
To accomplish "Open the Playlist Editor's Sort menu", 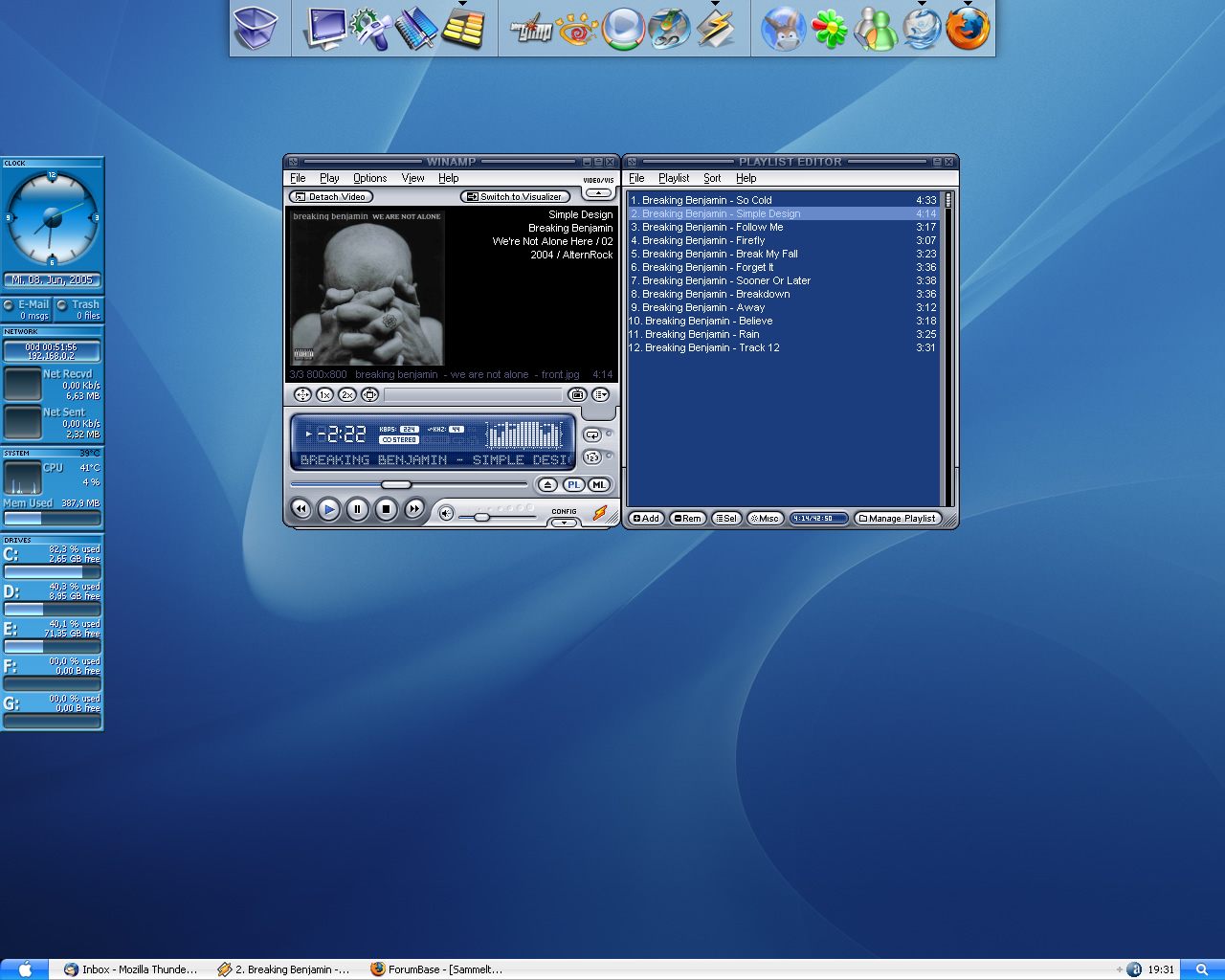I will (712, 178).
